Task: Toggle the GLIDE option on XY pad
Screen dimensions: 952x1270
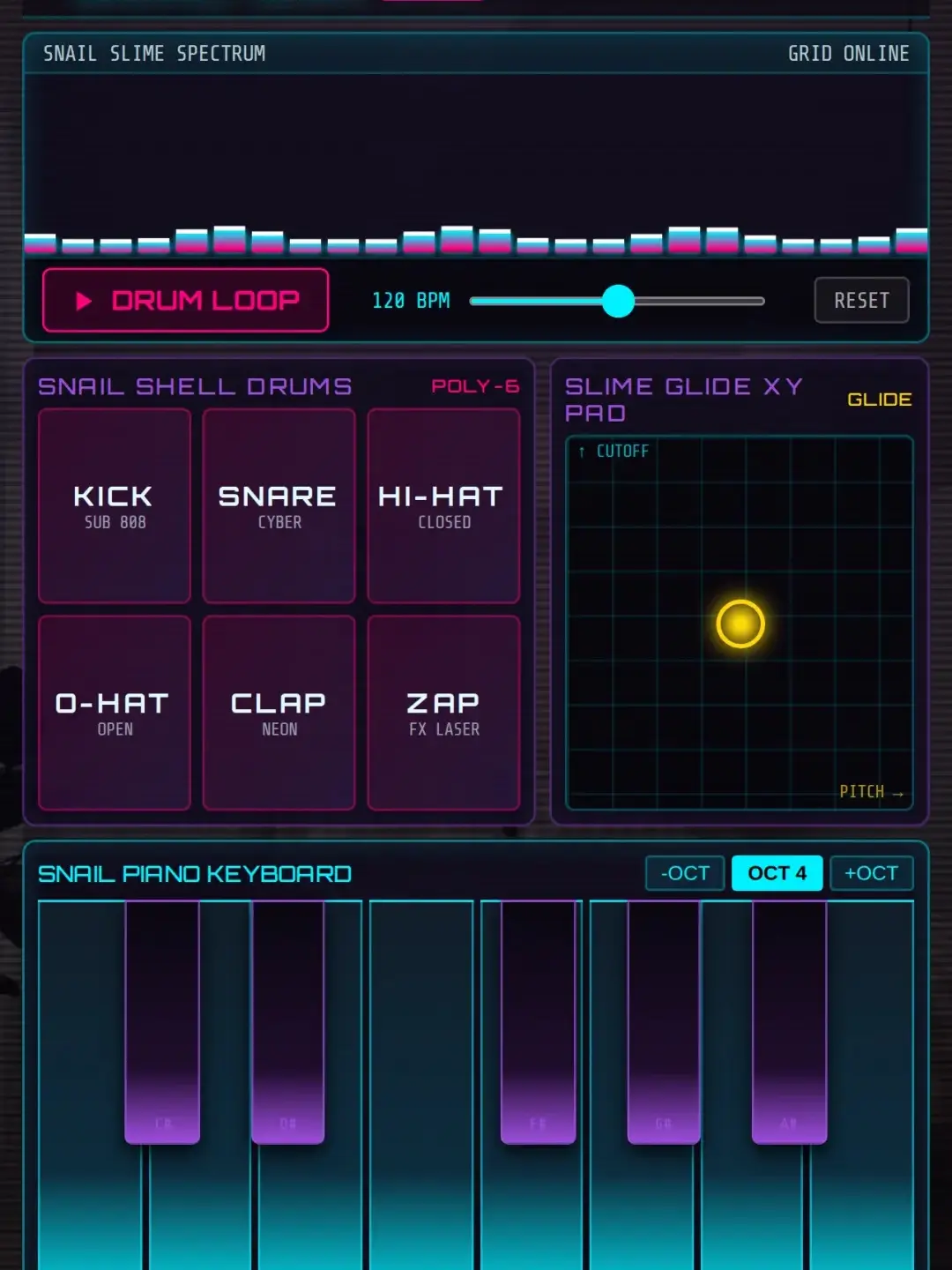Action: pyautogui.click(x=879, y=400)
